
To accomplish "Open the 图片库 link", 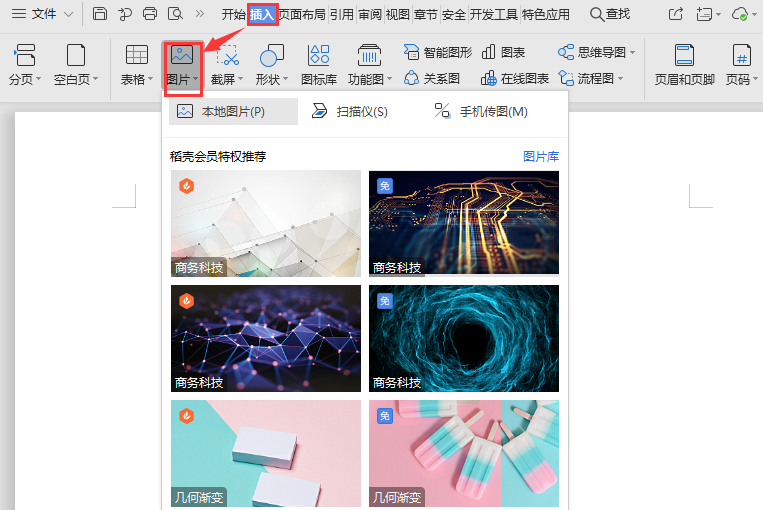I will tap(541, 156).
